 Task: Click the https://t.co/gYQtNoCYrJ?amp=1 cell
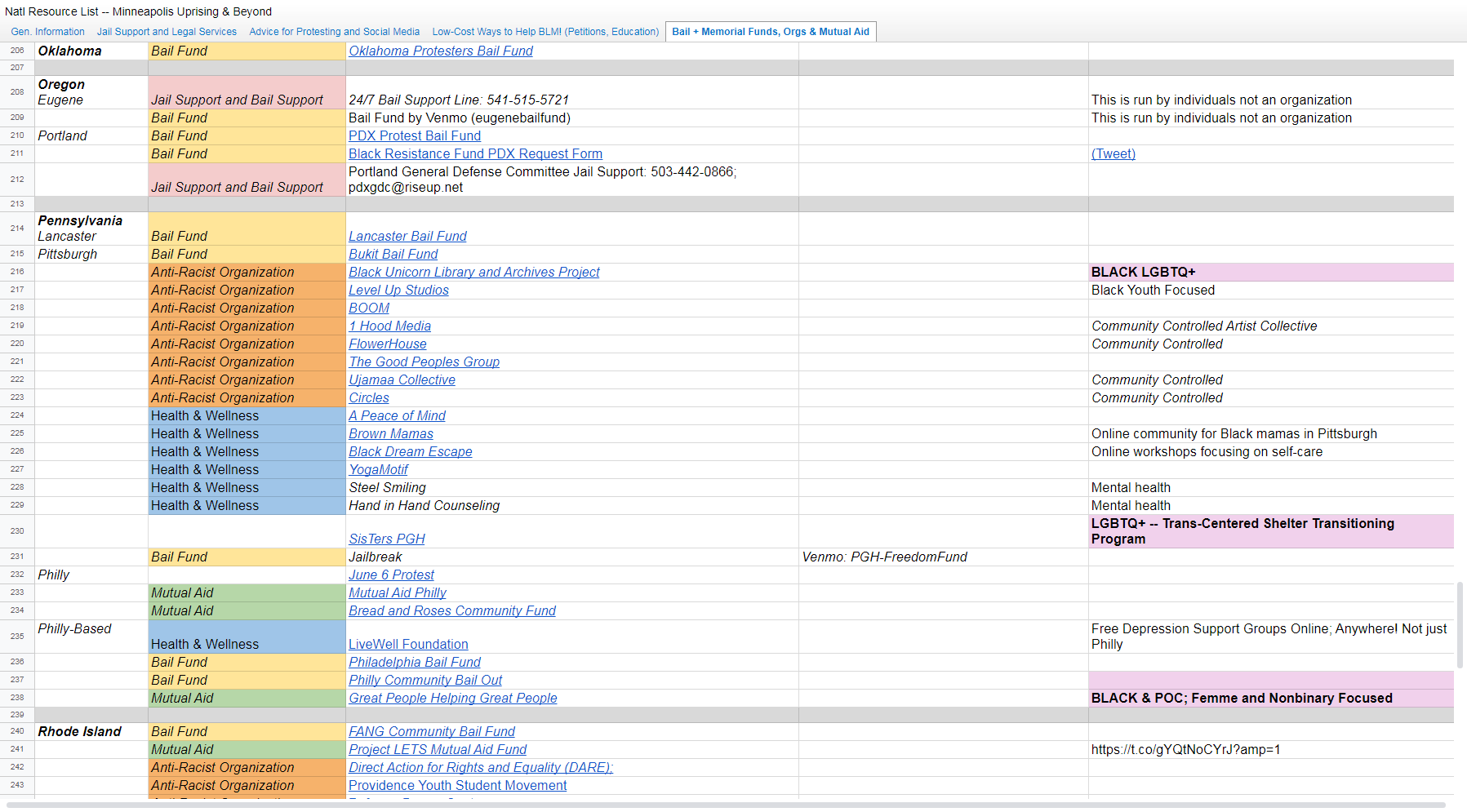1271,749
